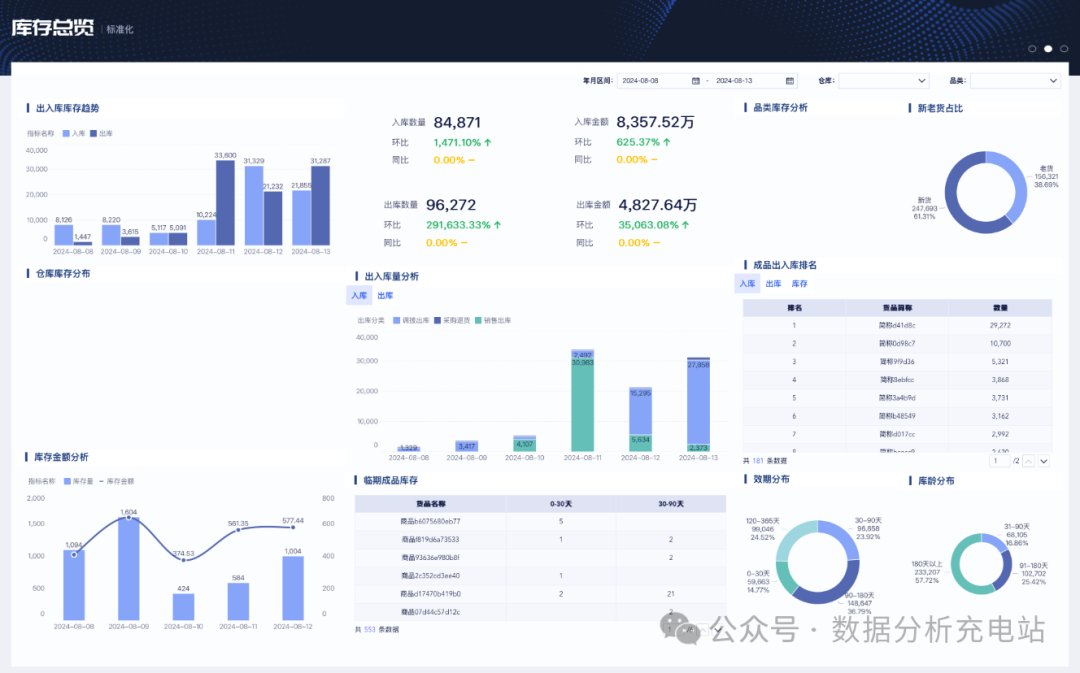1080x673 pixels.
Task: Select row 商品2c352cd3ee40
Action: tap(540, 576)
